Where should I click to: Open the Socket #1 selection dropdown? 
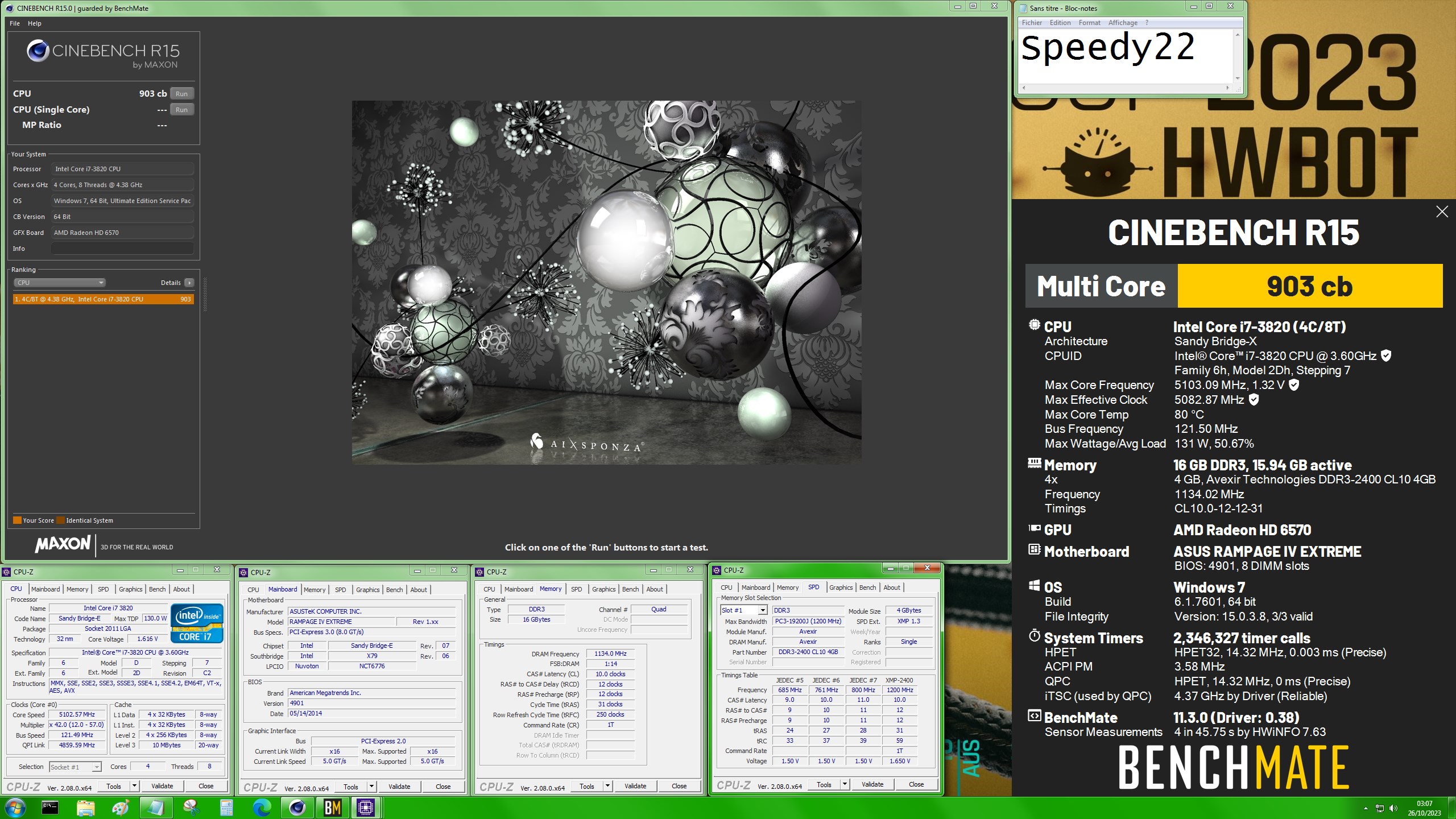[x=75, y=767]
